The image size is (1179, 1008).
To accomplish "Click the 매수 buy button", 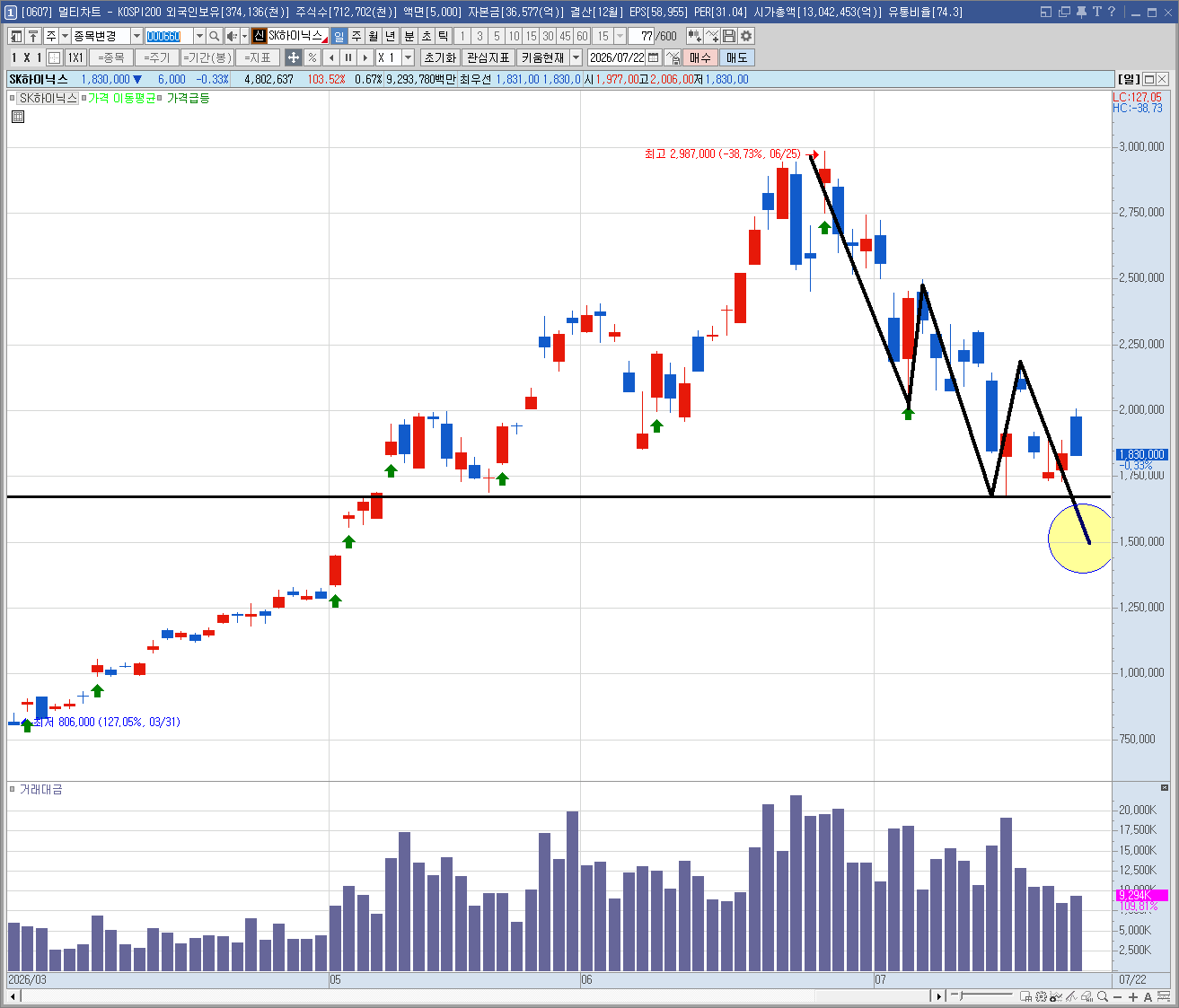I will click(700, 57).
